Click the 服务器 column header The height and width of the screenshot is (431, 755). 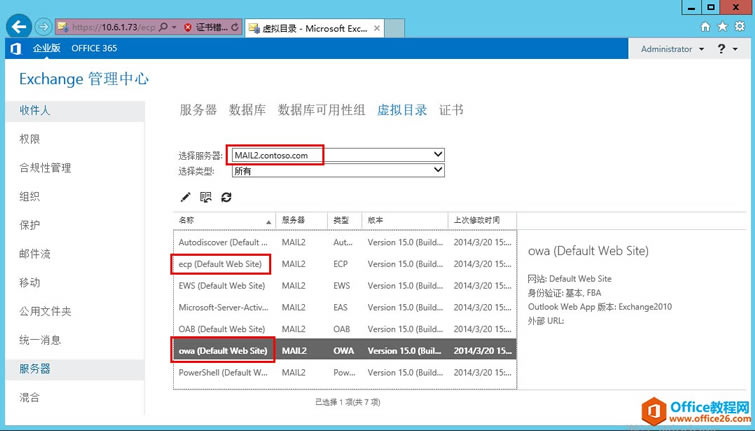[301, 220]
